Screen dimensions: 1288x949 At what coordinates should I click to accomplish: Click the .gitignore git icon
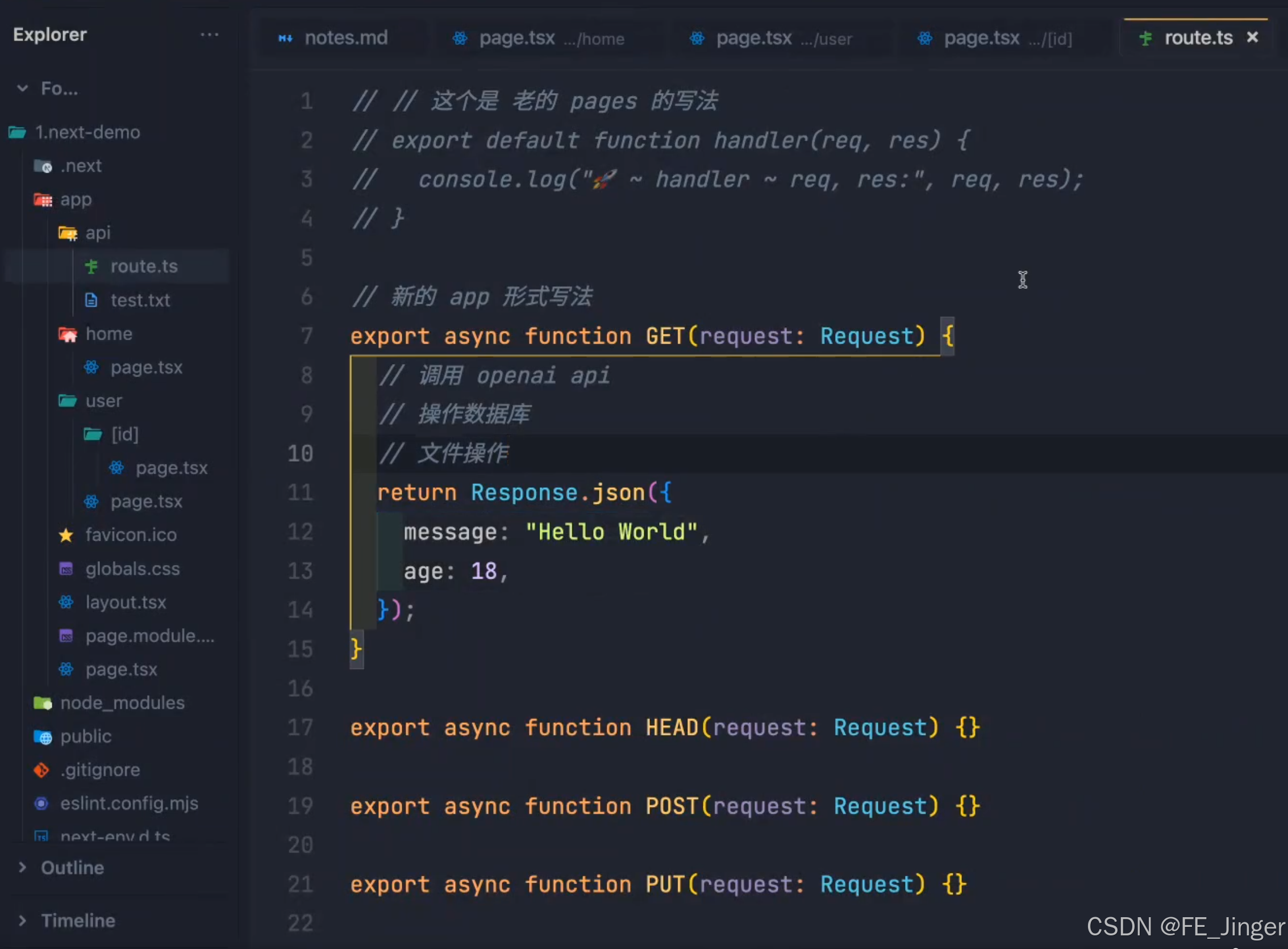click(x=41, y=770)
